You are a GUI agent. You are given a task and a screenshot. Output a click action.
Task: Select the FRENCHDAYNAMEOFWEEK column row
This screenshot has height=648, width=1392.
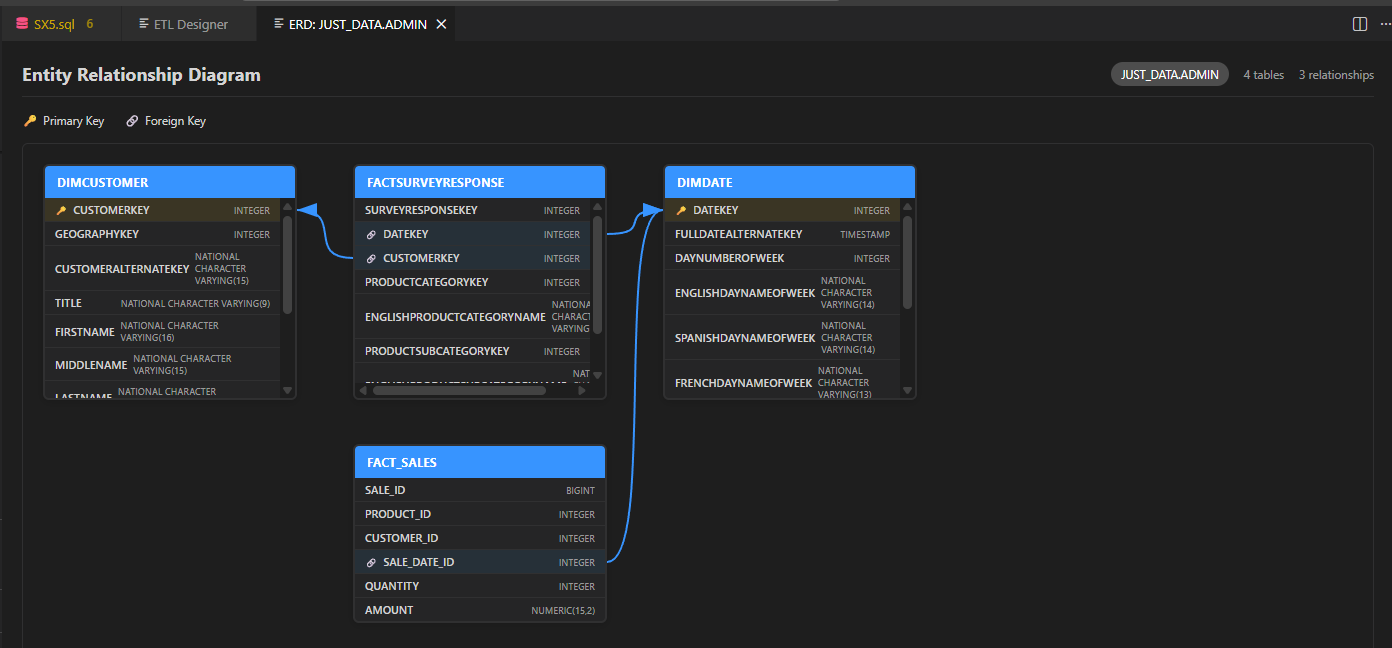pos(783,380)
